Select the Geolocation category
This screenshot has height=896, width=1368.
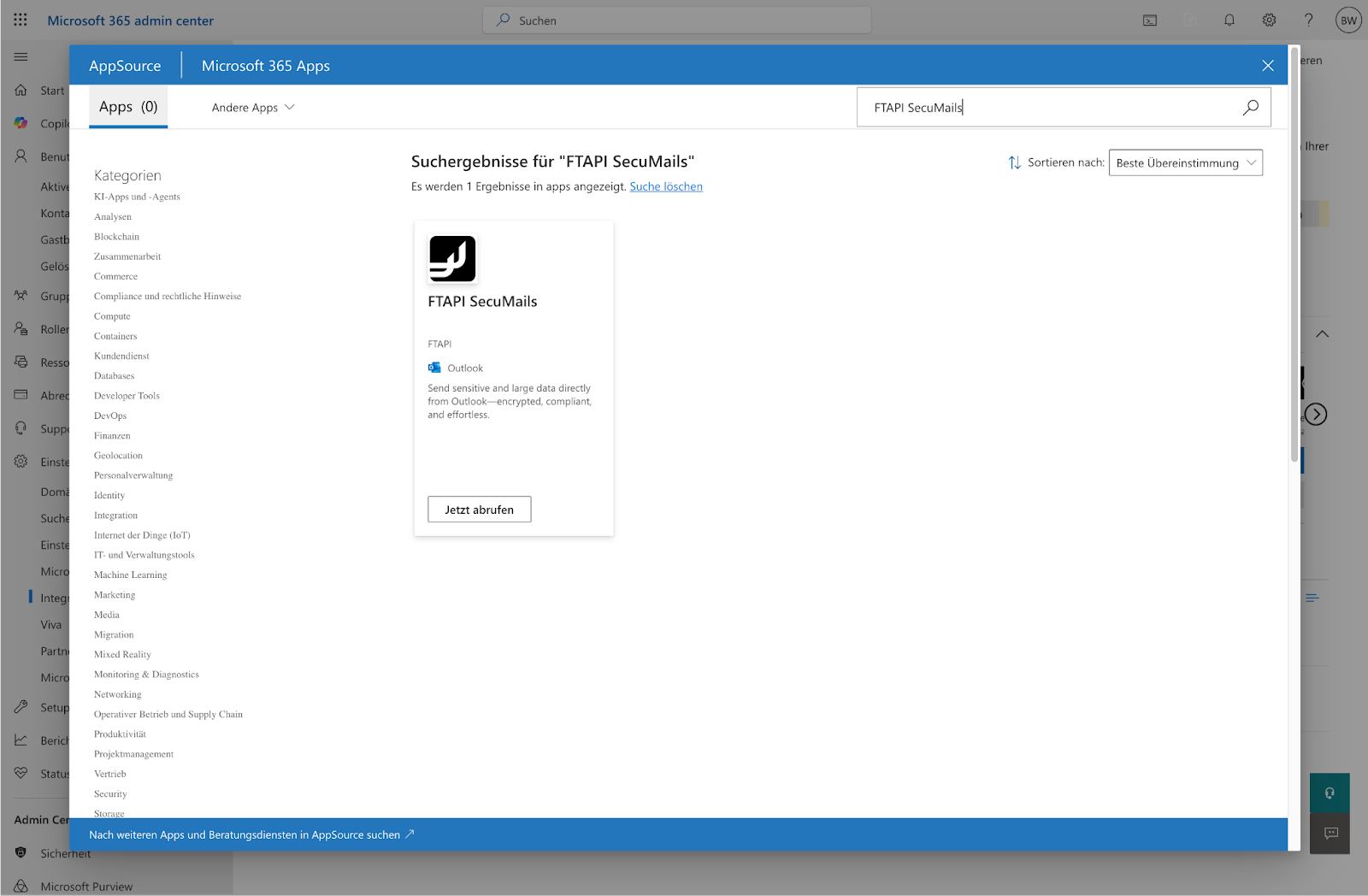click(x=118, y=456)
